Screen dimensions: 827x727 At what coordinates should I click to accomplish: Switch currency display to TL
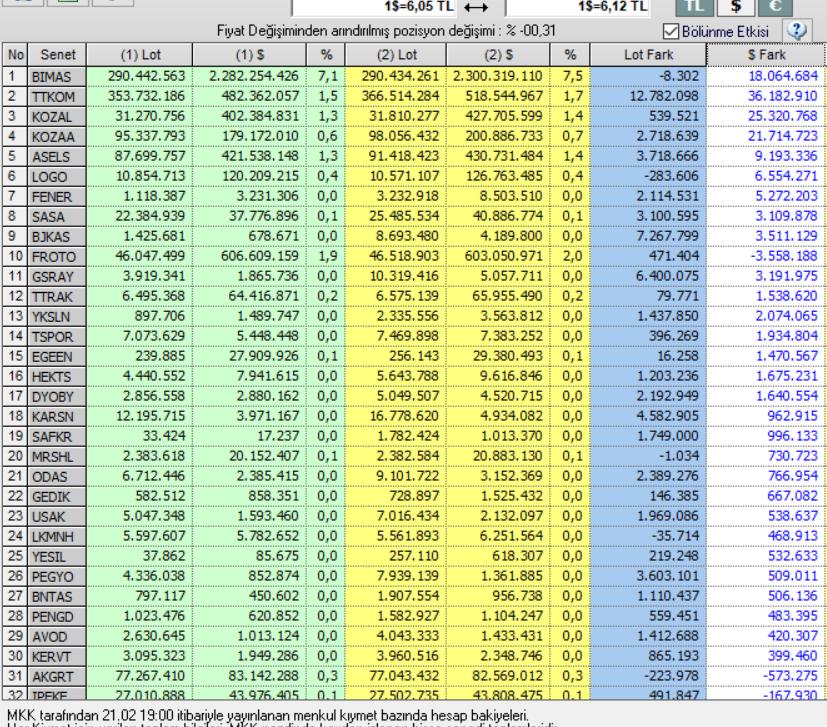coord(694,6)
